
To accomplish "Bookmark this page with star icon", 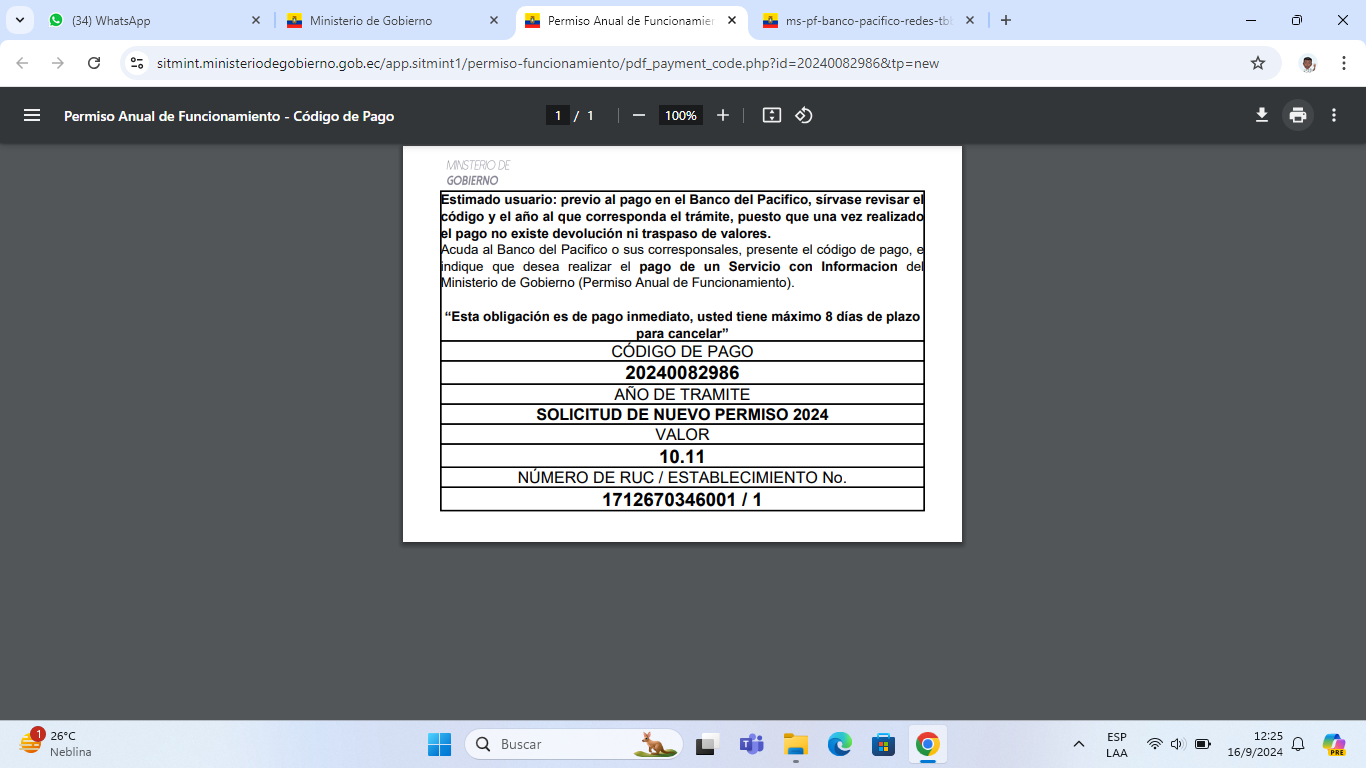I will tap(1258, 63).
